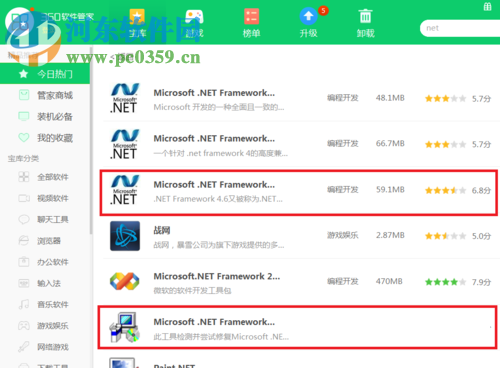This screenshot has width=500, height=368.
Task: Click description '.NET Framework 4.6又被称为.NET...'
Action: 218,199
